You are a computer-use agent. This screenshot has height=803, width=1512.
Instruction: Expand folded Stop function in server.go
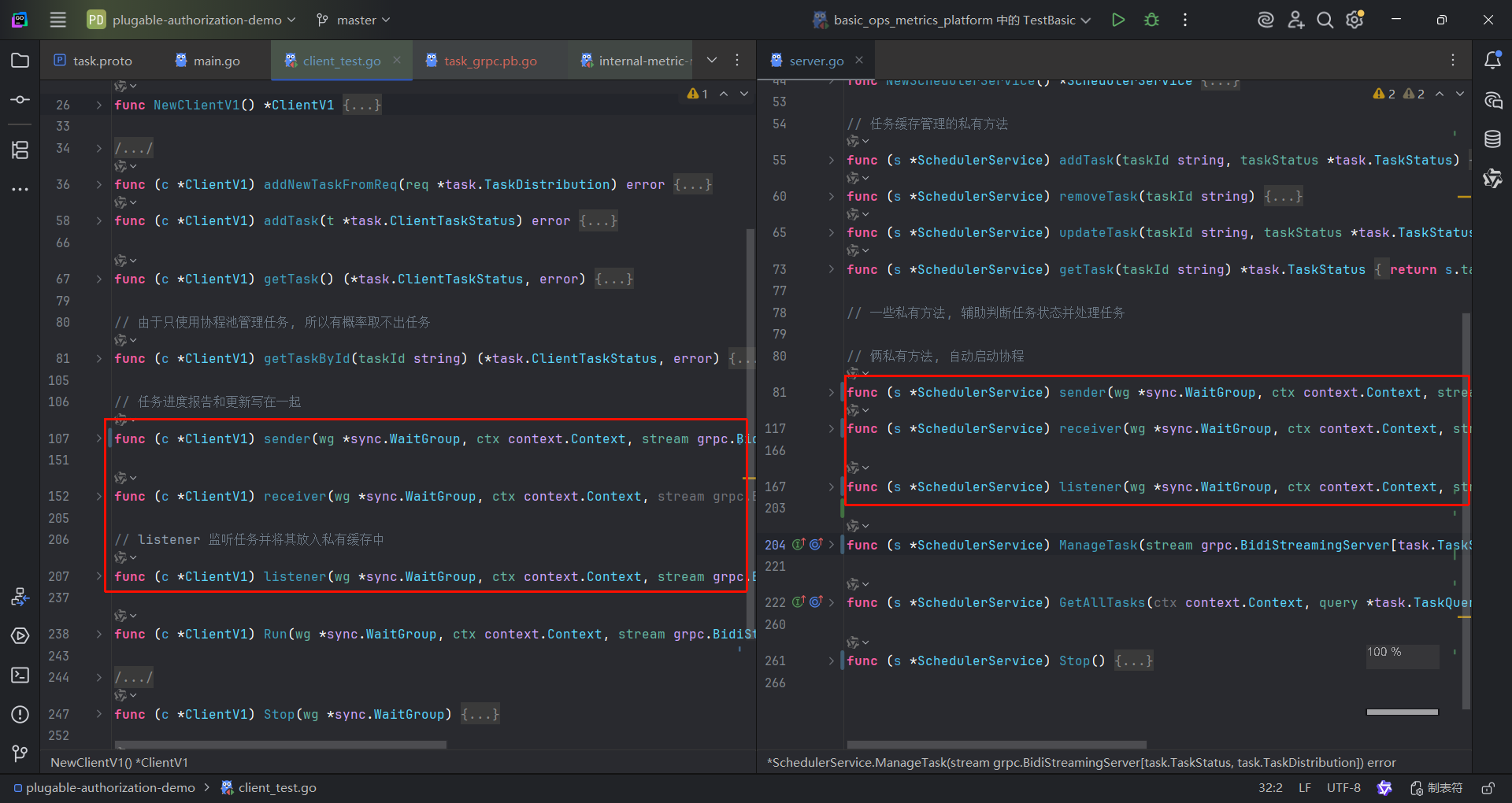[x=1133, y=661]
